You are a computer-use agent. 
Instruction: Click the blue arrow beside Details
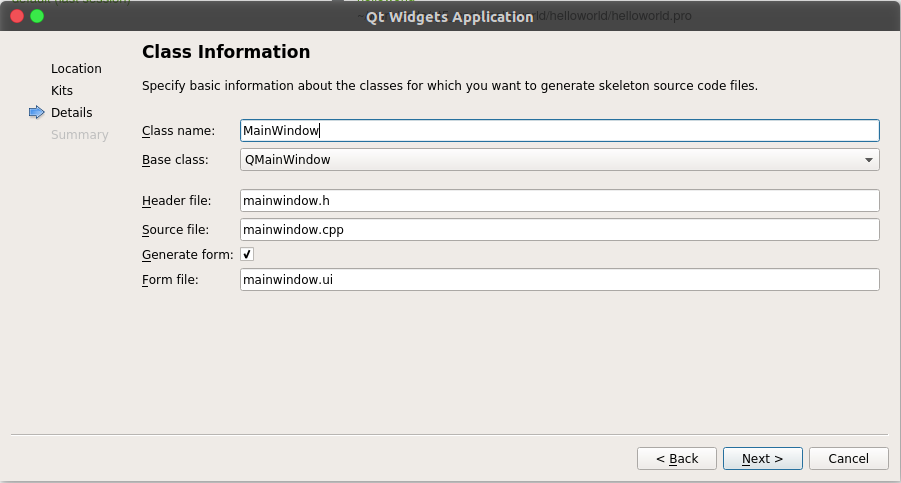tap(37, 113)
